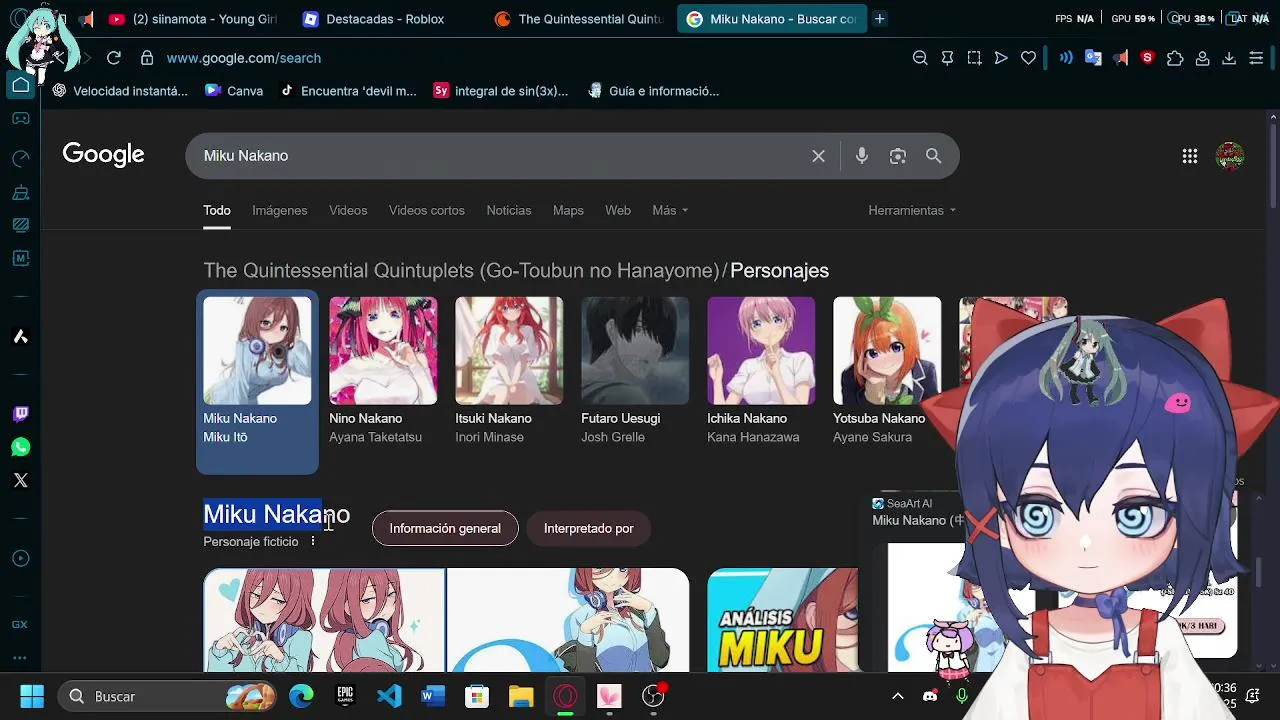This screenshot has height=720, width=1280.
Task: Click the pinboard pin icon
Action: pyautogui.click(x=947, y=58)
